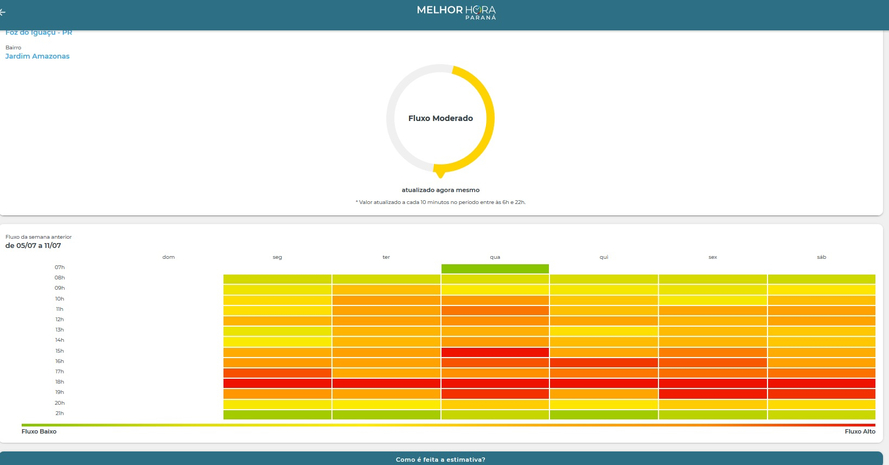Screen dimensions: 889x465
Task: Click the 'Fluxo Baixo' legend label
Action: (39, 432)
